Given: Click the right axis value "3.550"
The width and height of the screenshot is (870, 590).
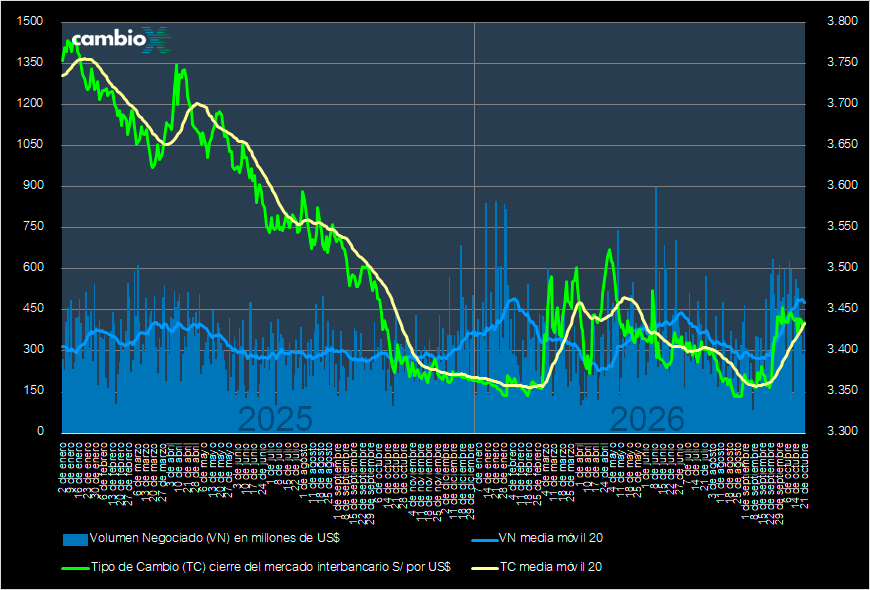Looking at the screenshot, I should (842, 227).
